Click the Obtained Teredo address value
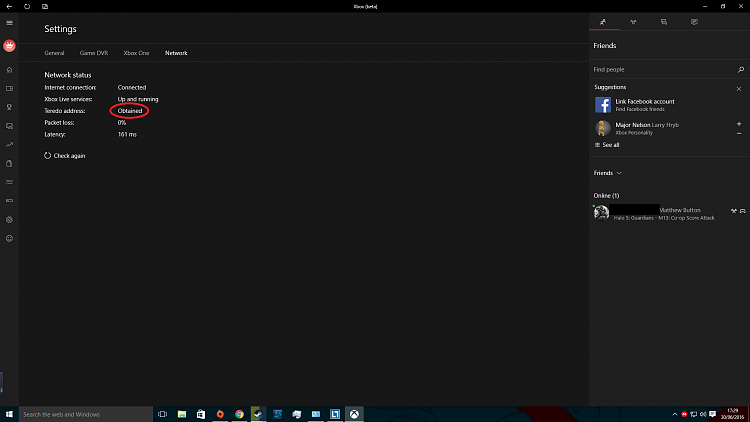 130,111
